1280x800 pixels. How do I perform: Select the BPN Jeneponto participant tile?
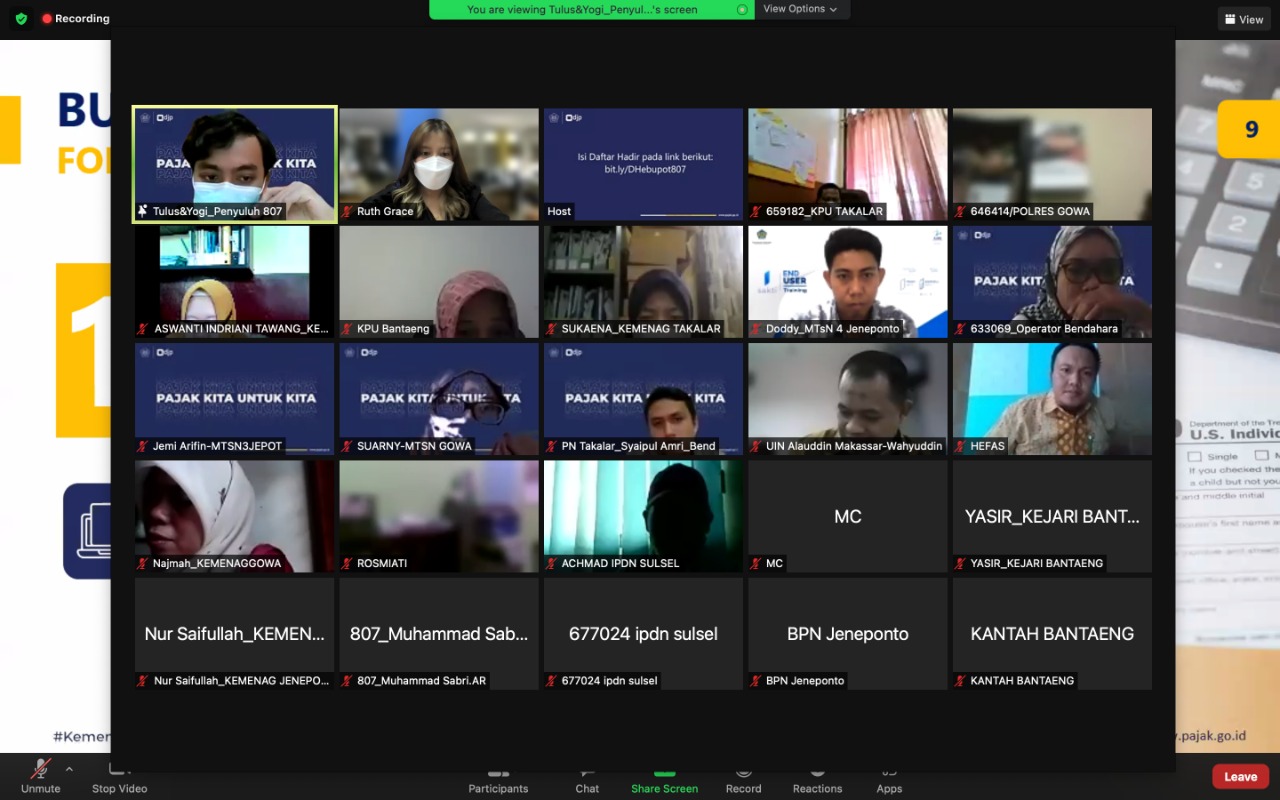click(x=847, y=634)
